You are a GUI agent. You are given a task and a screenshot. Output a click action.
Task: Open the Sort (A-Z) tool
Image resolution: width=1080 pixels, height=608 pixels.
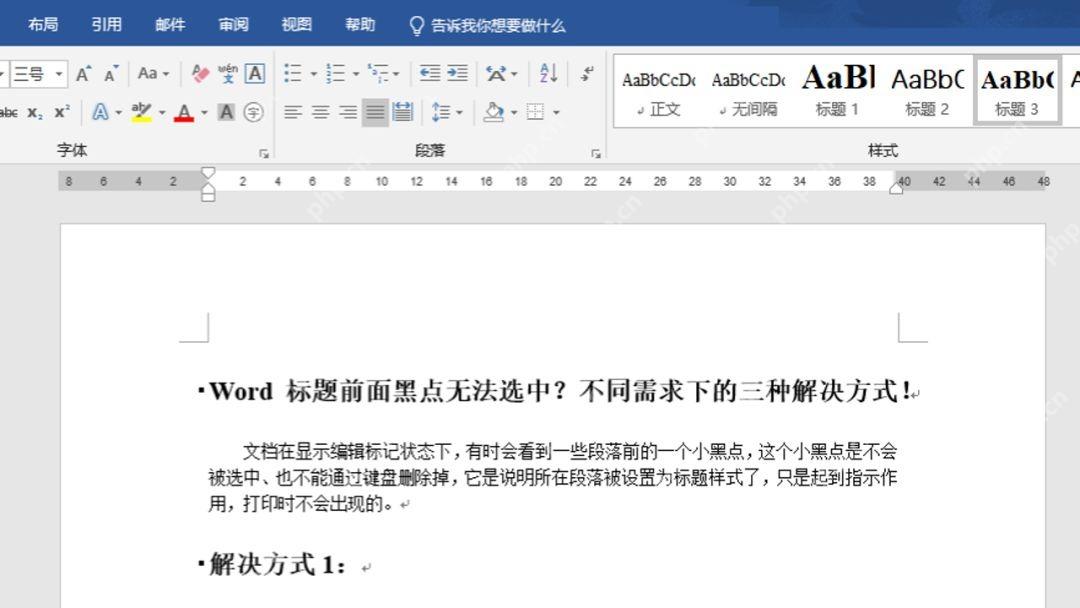[548, 73]
